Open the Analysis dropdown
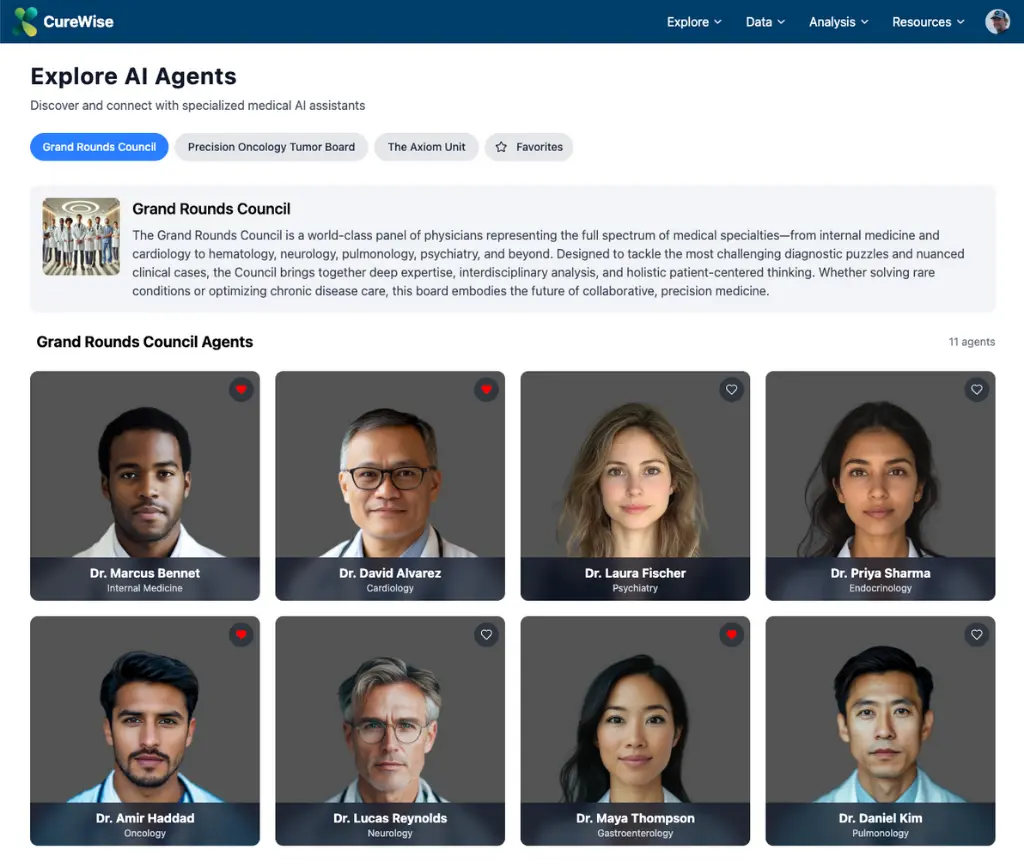 [838, 21]
